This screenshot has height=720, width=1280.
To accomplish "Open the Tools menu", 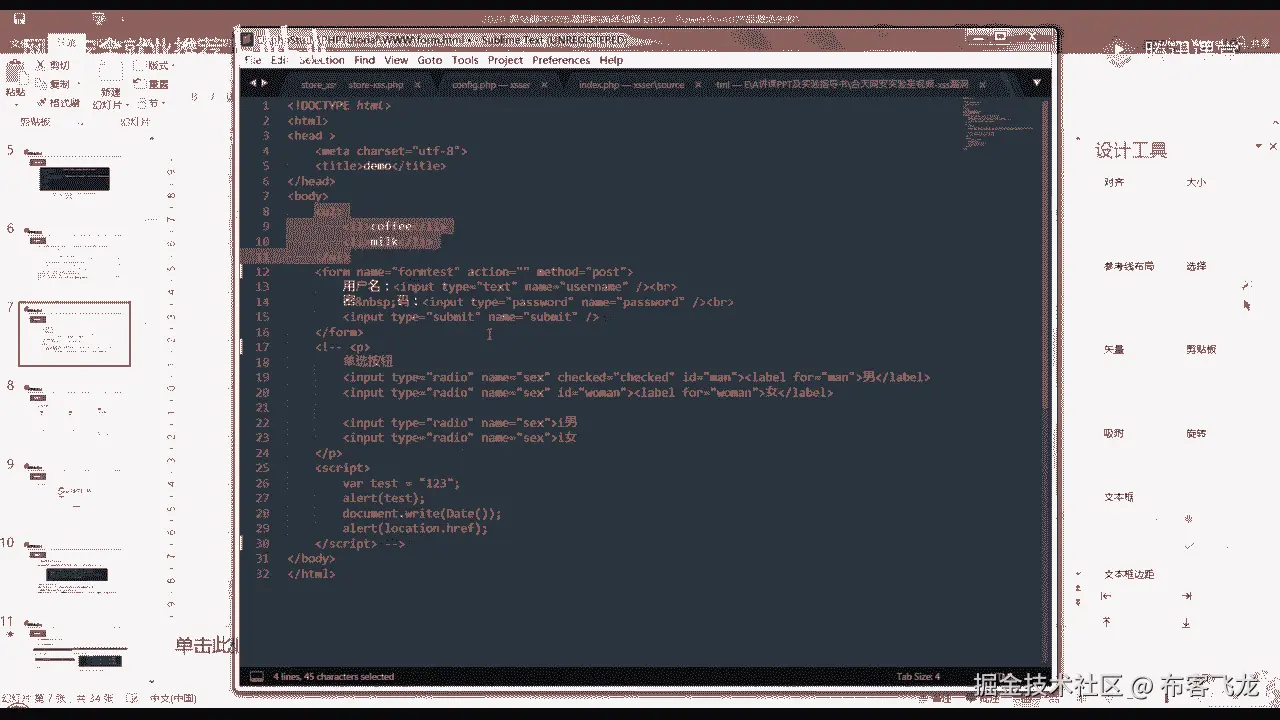I will (x=465, y=60).
